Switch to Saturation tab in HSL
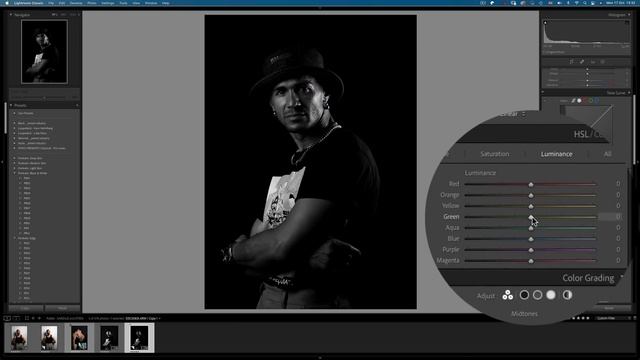 tap(495, 154)
